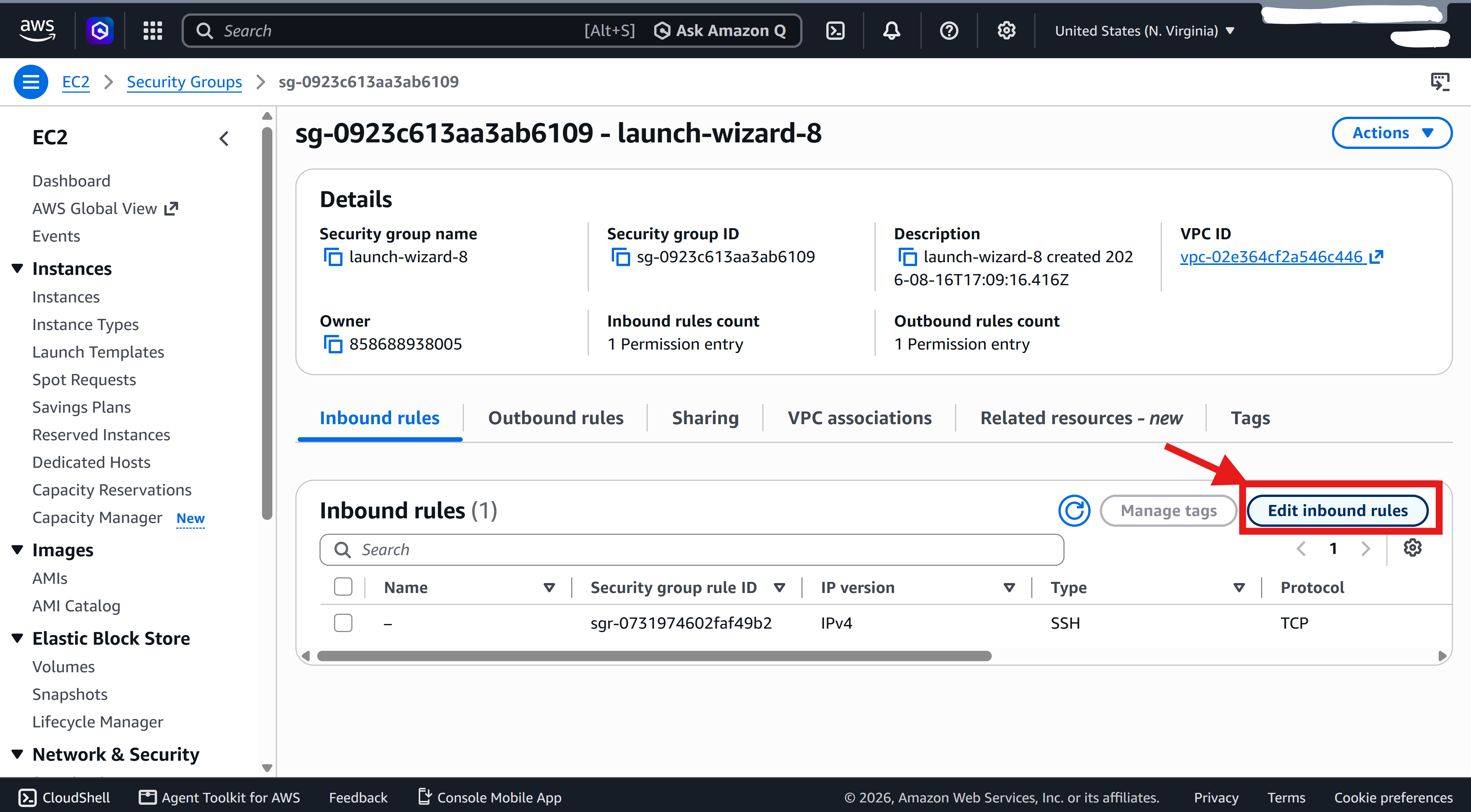Open Spot Requests in sidebar
Viewport: 1471px width, 812px height.
click(x=84, y=379)
